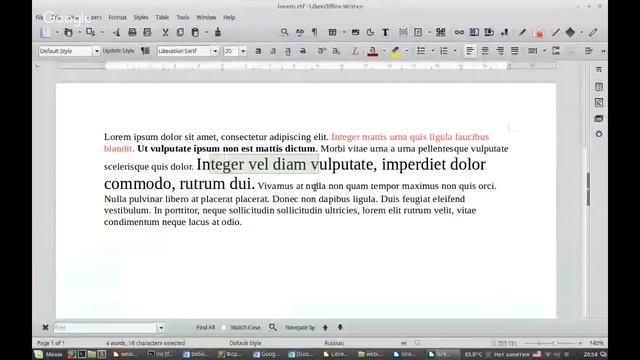Select the Clone Formatting paintbrush icon

218,32
